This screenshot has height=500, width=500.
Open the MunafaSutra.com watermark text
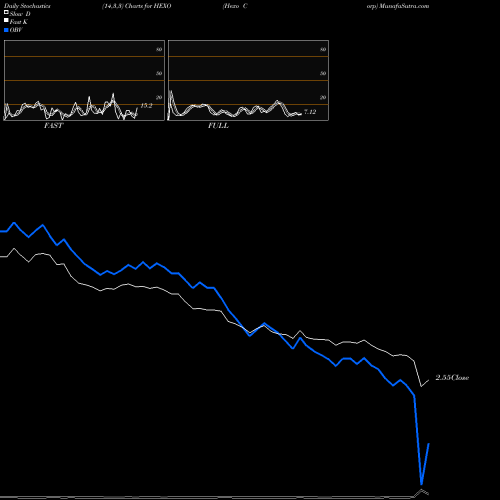pos(398,6)
